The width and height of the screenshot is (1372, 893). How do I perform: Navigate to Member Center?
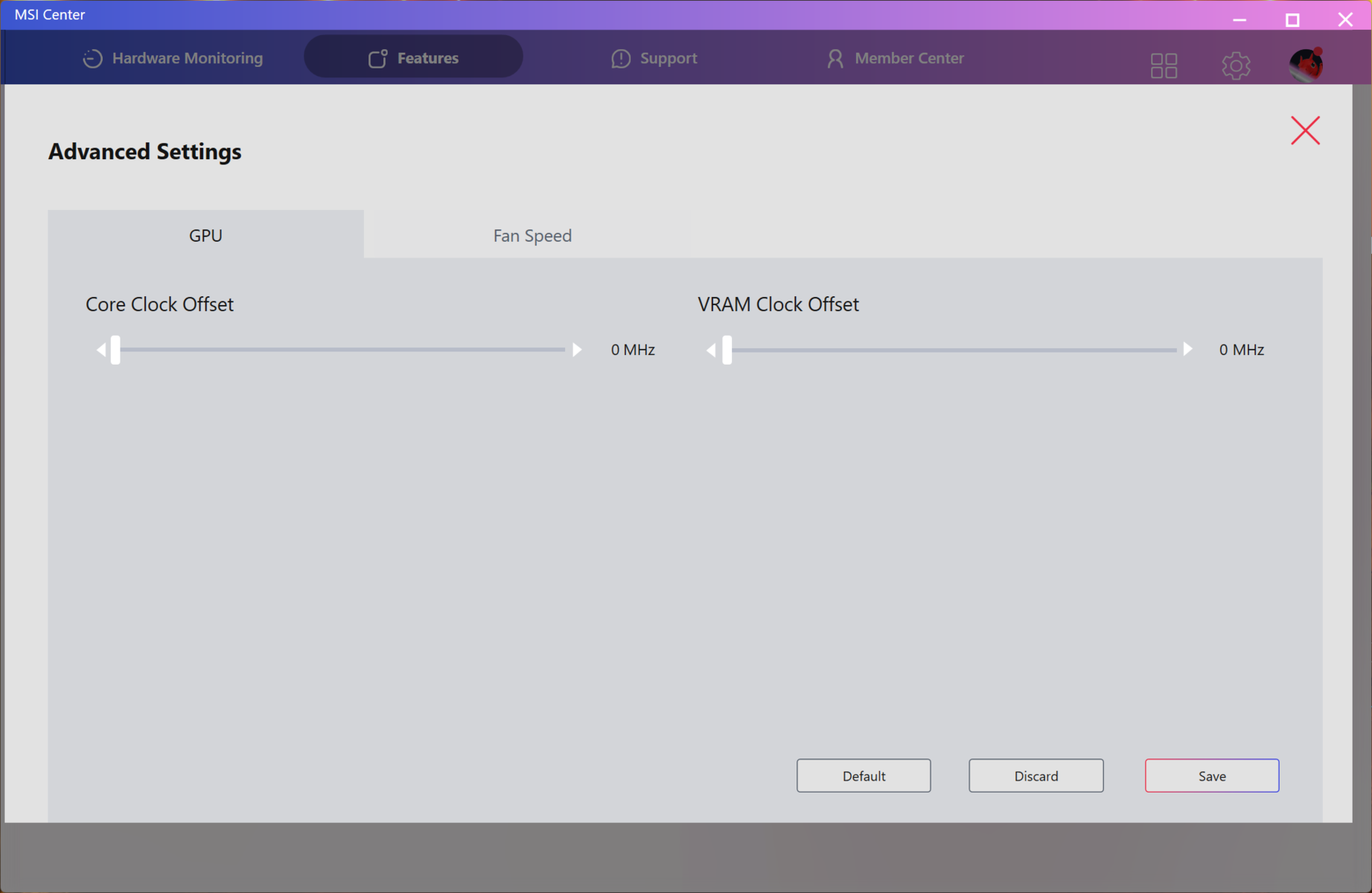896,58
